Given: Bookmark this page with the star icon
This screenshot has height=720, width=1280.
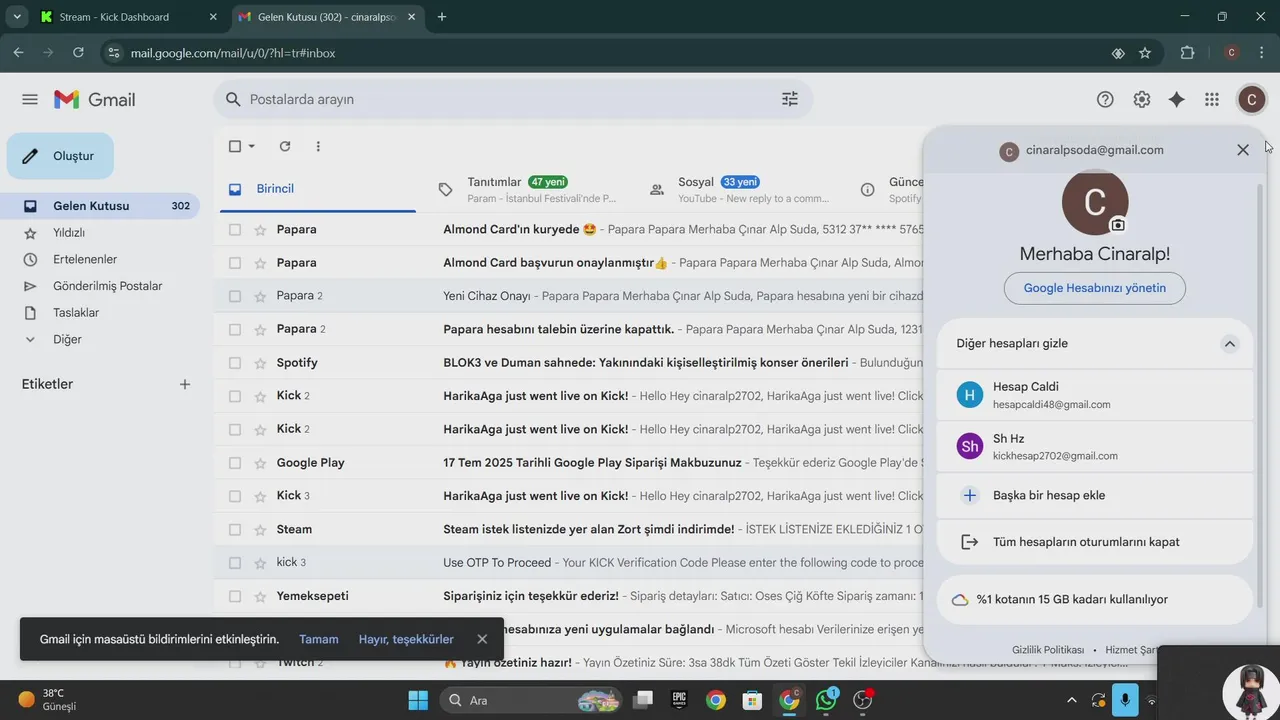Looking at the screenshot, I should (1145, 53).
